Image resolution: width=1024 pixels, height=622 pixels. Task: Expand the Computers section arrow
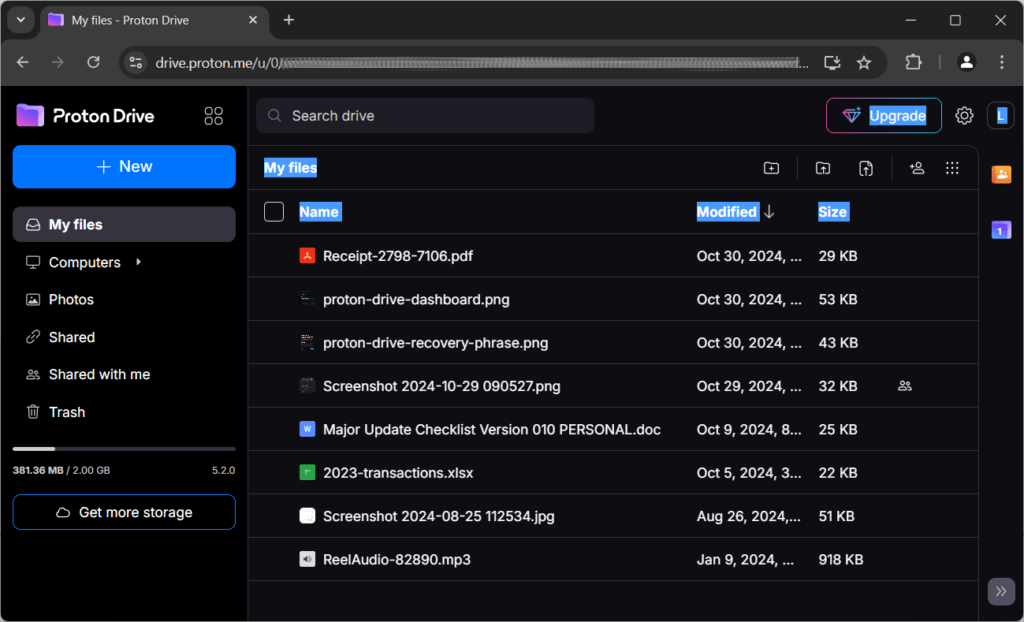click(x=138, y=262)
